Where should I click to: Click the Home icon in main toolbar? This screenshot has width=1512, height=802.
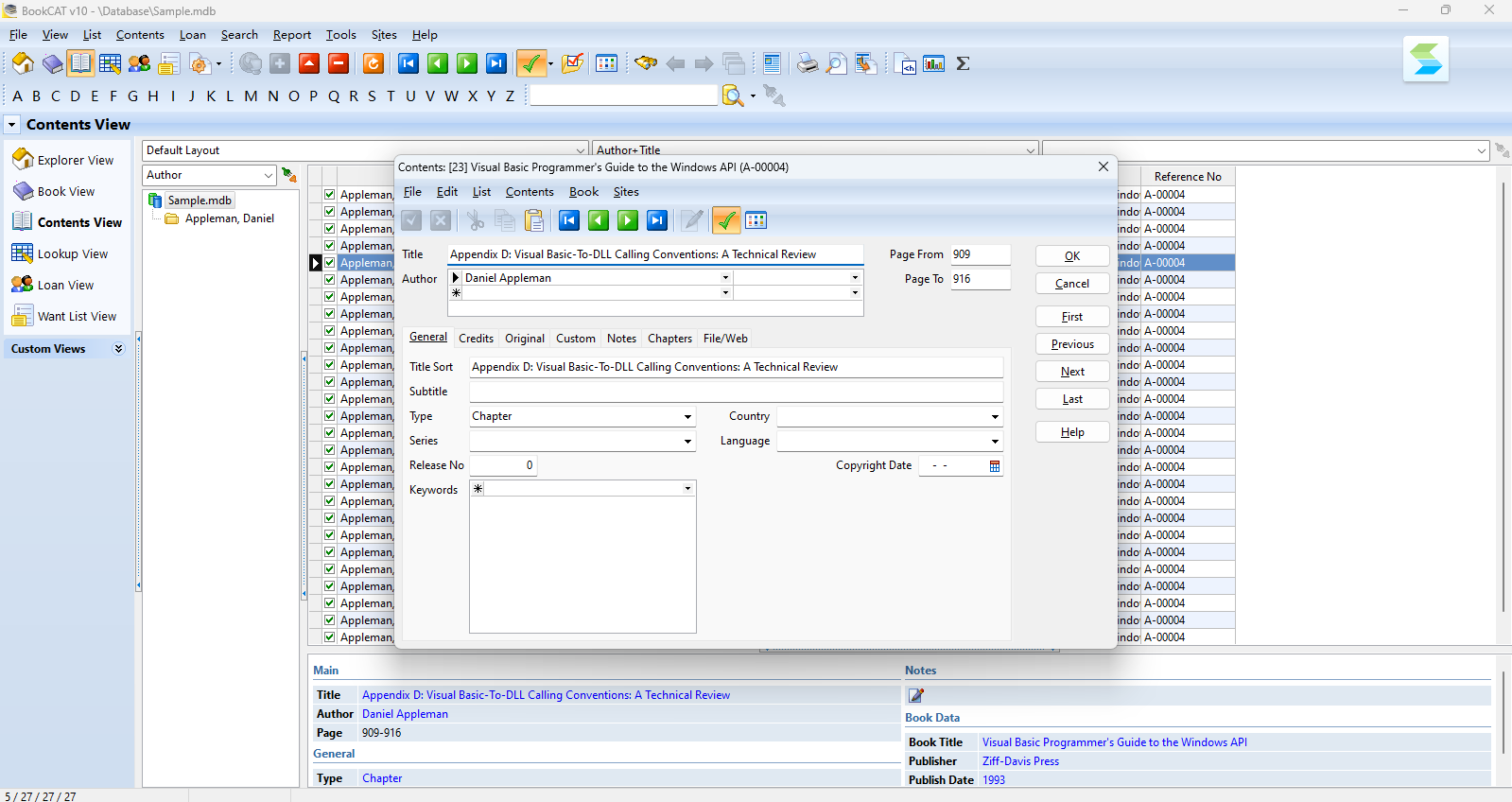tap(23, 63)
